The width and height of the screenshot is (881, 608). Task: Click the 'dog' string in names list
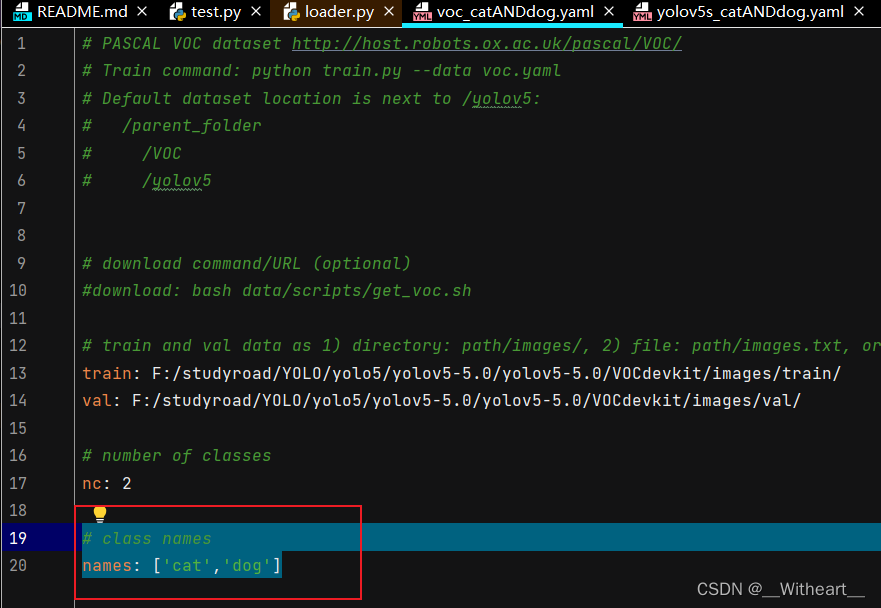click(x=247, y=565)
